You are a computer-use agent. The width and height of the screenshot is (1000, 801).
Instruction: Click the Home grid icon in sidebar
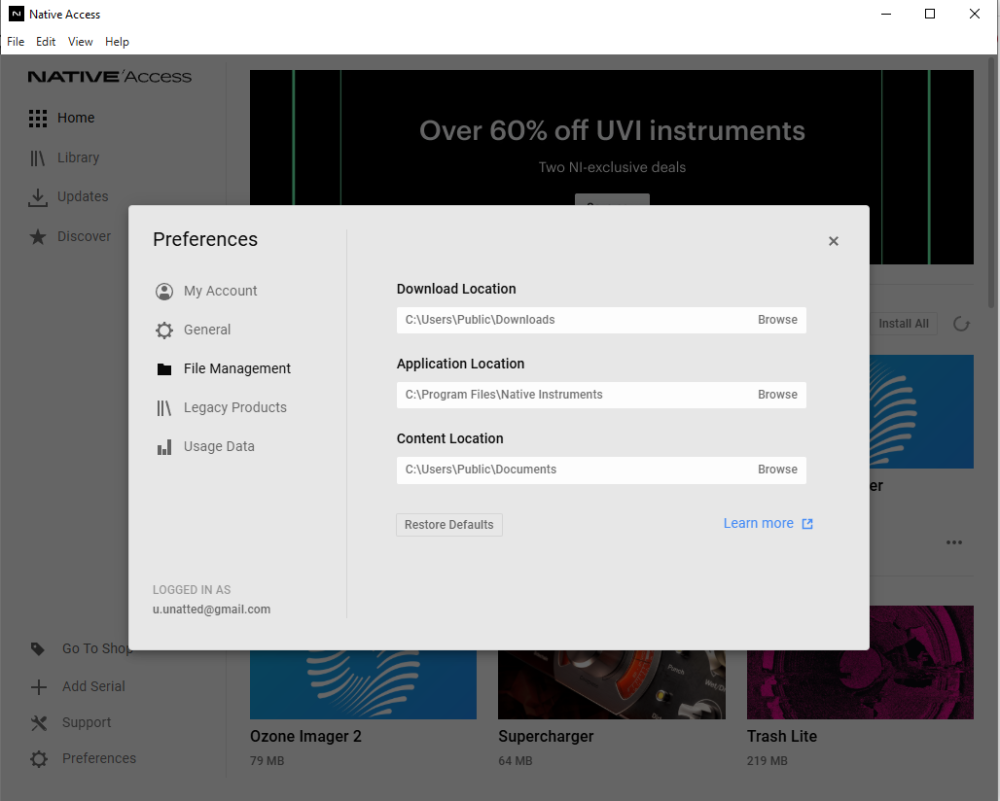click(38, 118)
